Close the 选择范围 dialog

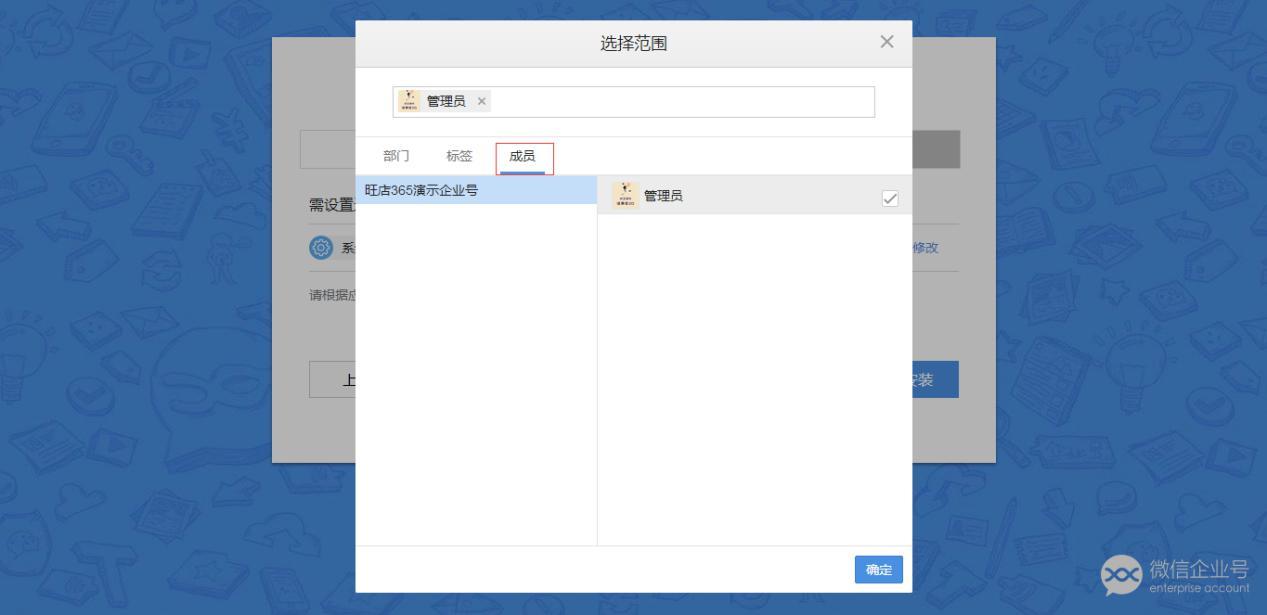coord(886,42)
